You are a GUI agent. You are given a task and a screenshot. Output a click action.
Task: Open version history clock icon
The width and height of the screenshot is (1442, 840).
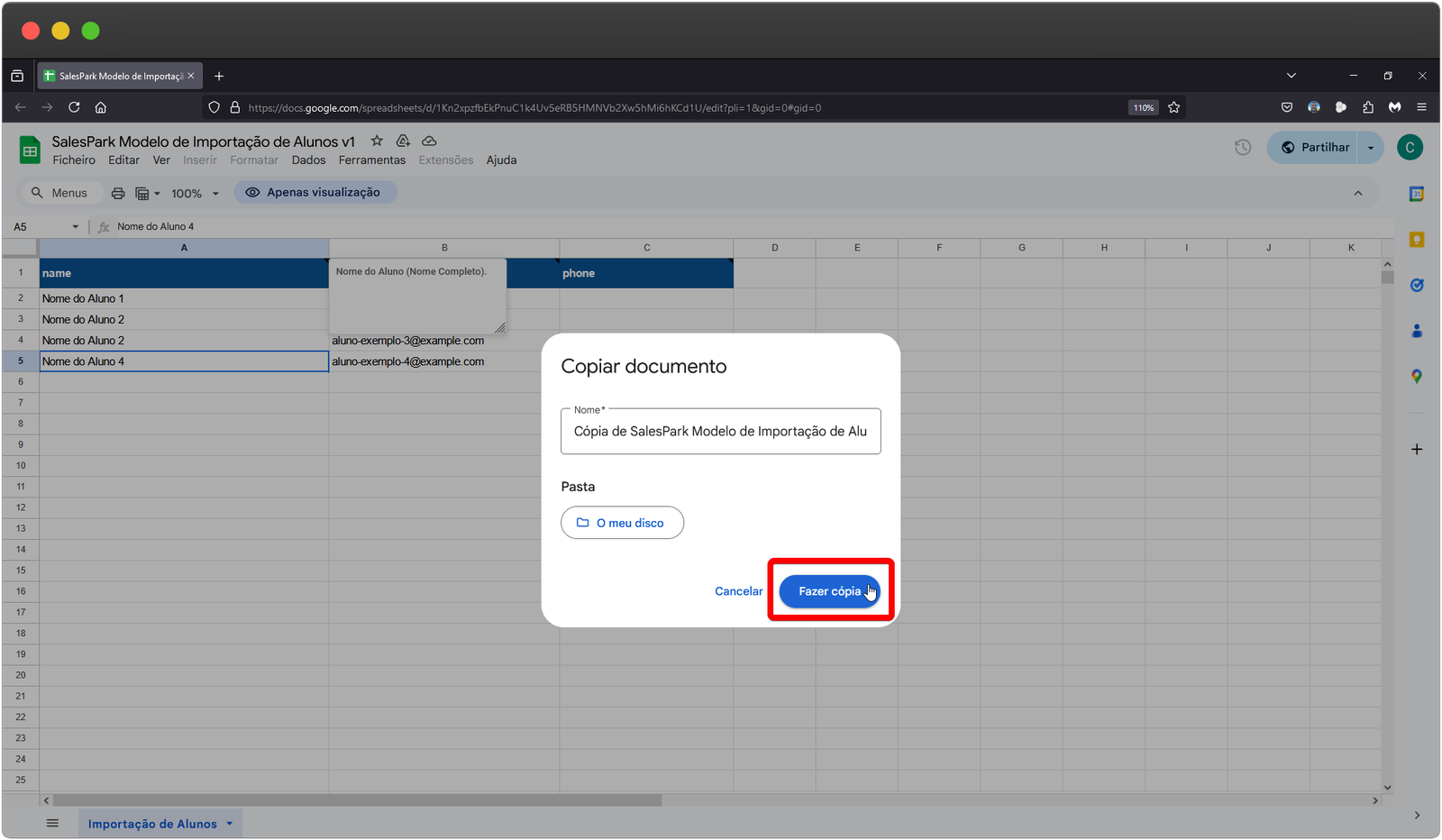(x=1243, y=147)
